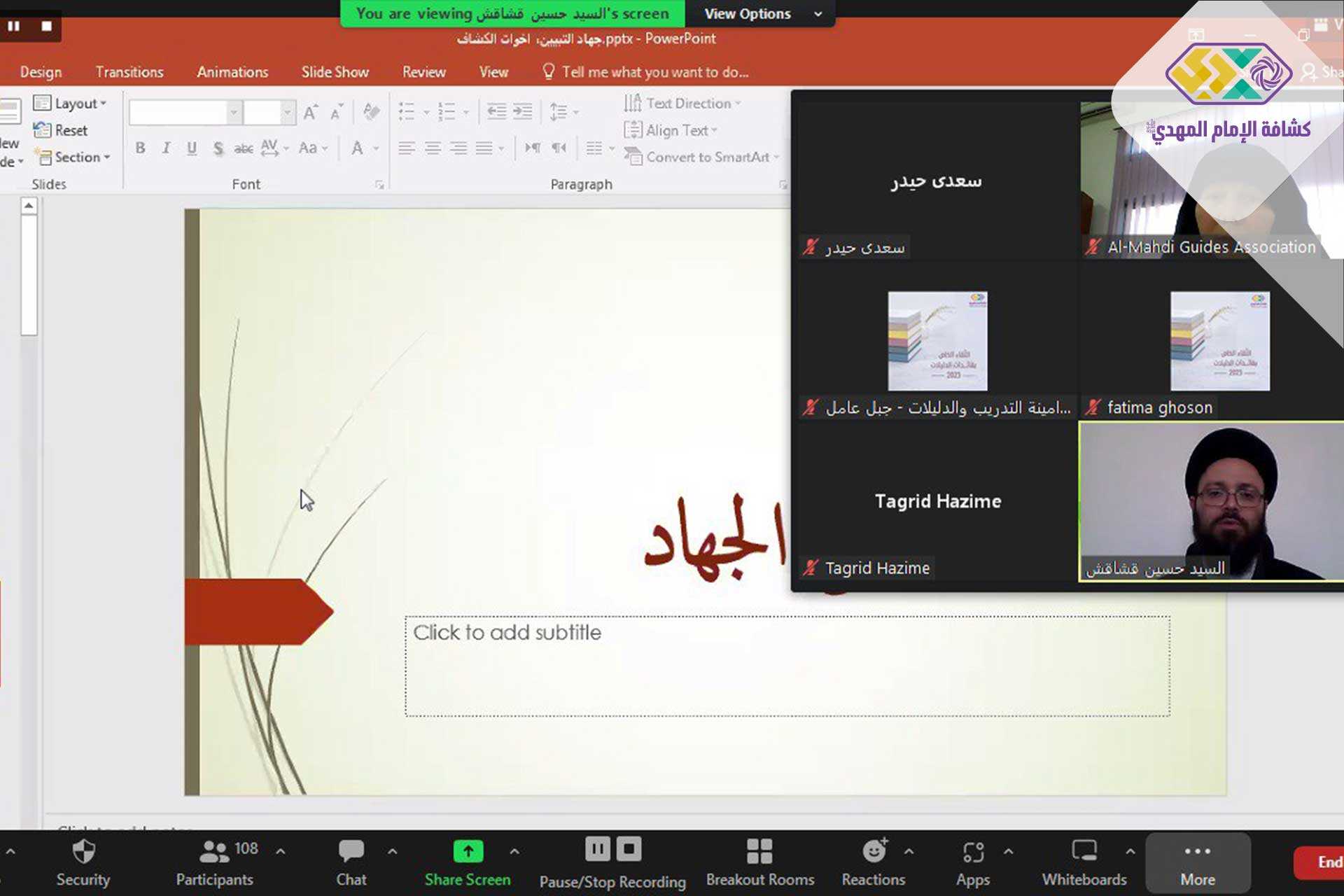This screenshot has width=1344, height=896.
Task: Pause the recording in bottom toolbar
Action: 597,850
